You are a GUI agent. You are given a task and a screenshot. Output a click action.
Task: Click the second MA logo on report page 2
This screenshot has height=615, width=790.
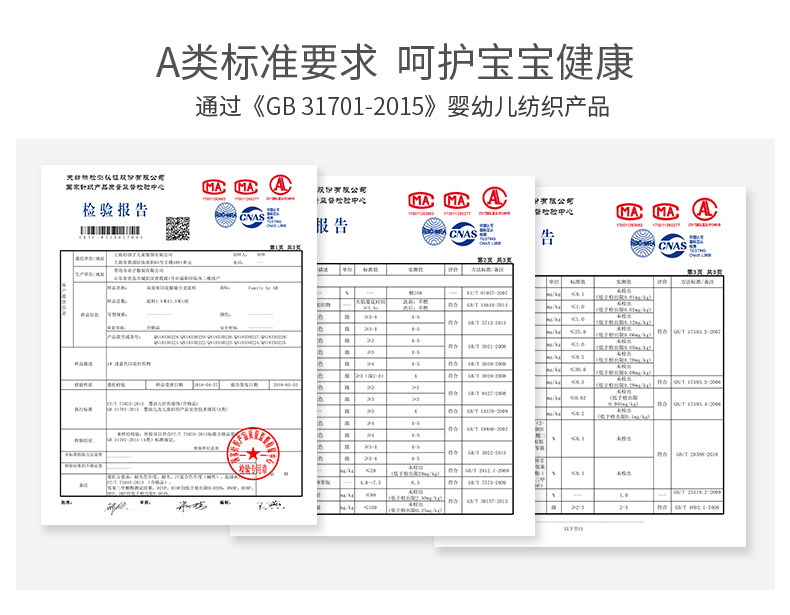click(456, 201)
